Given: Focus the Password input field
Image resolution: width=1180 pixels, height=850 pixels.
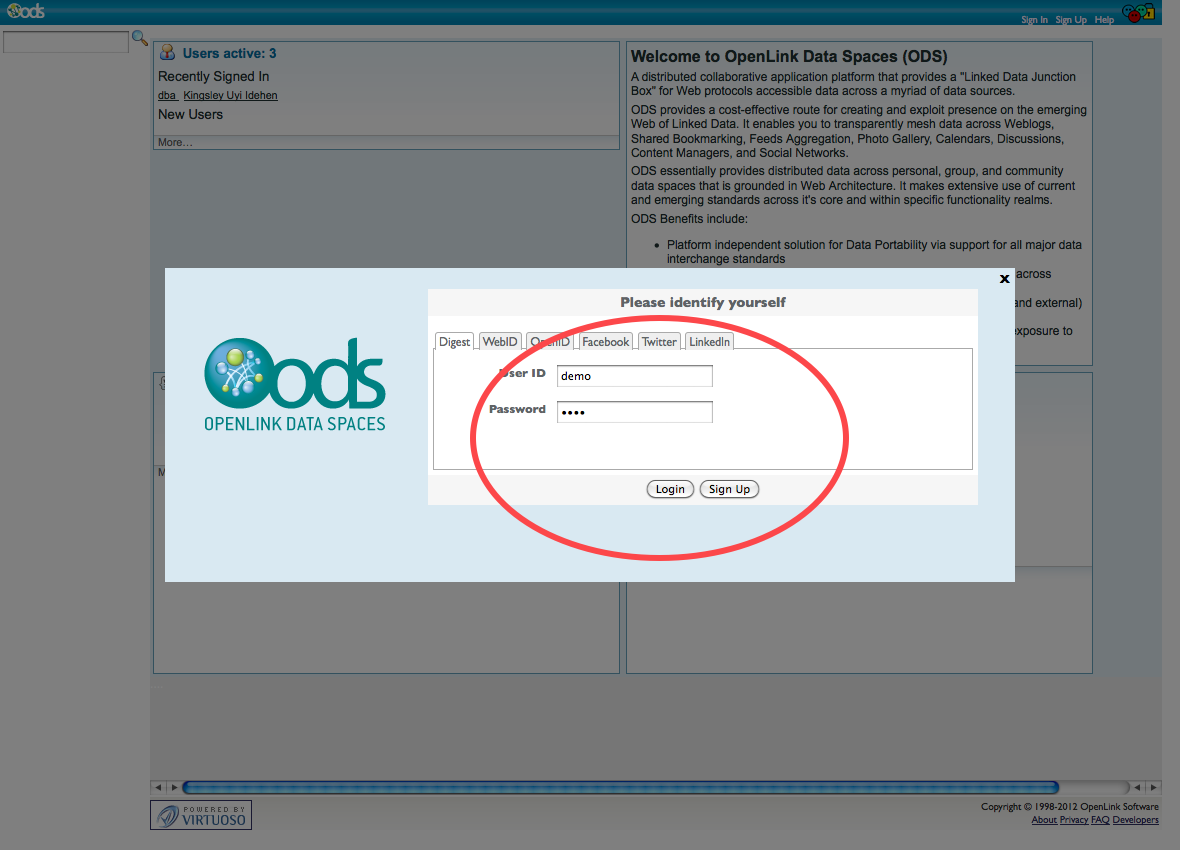Looking at the screenshot, I should click(x=634, y=412).
